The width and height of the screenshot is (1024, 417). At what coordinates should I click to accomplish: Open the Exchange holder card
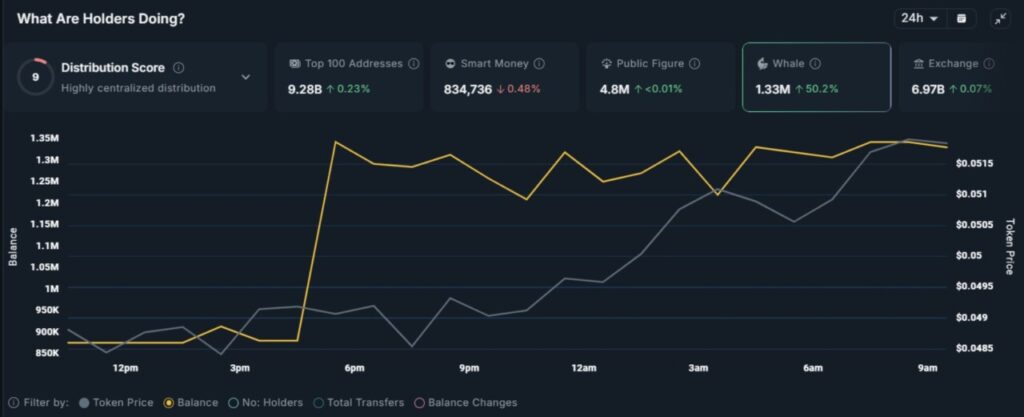pos(955,77)
